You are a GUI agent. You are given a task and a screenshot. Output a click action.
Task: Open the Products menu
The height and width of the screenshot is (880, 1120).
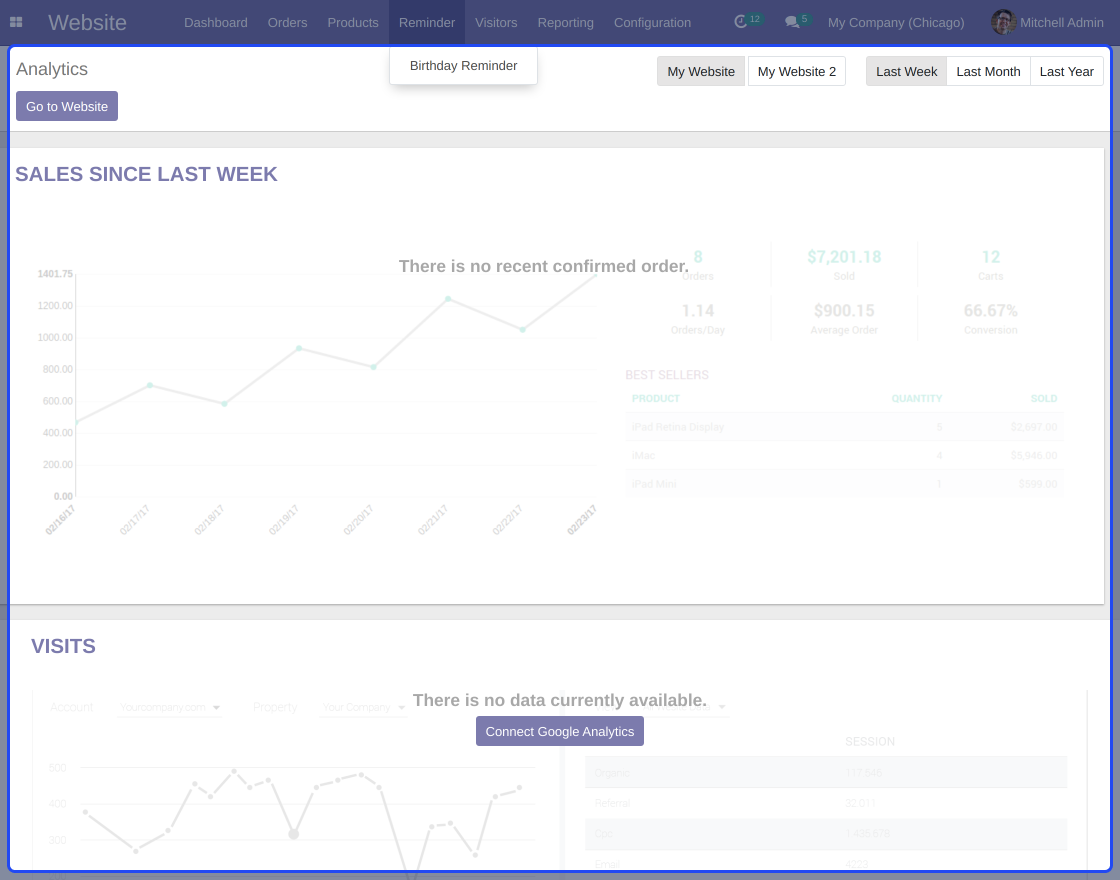tap(353, 22)
